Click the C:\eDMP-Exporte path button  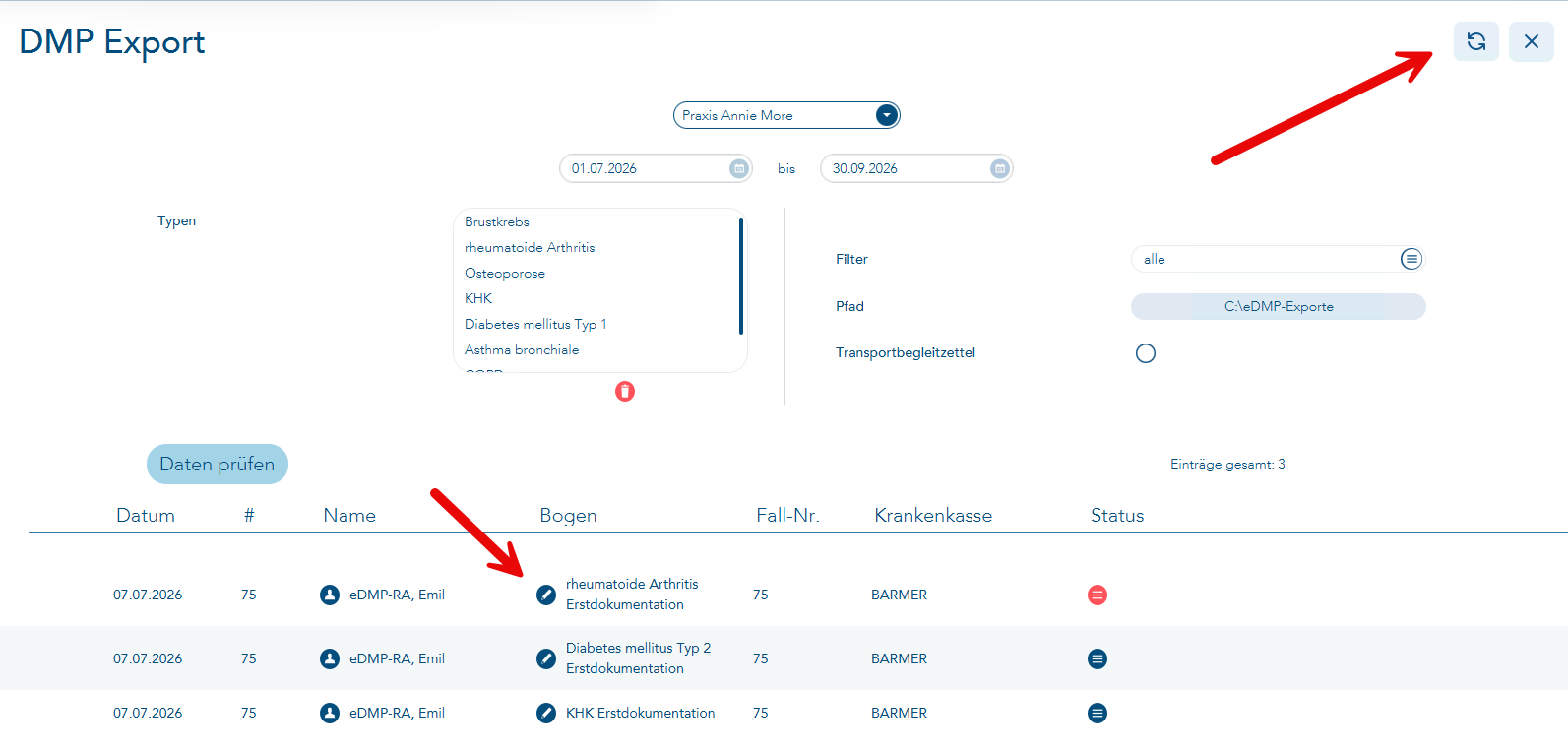[x=1279, y=306]
